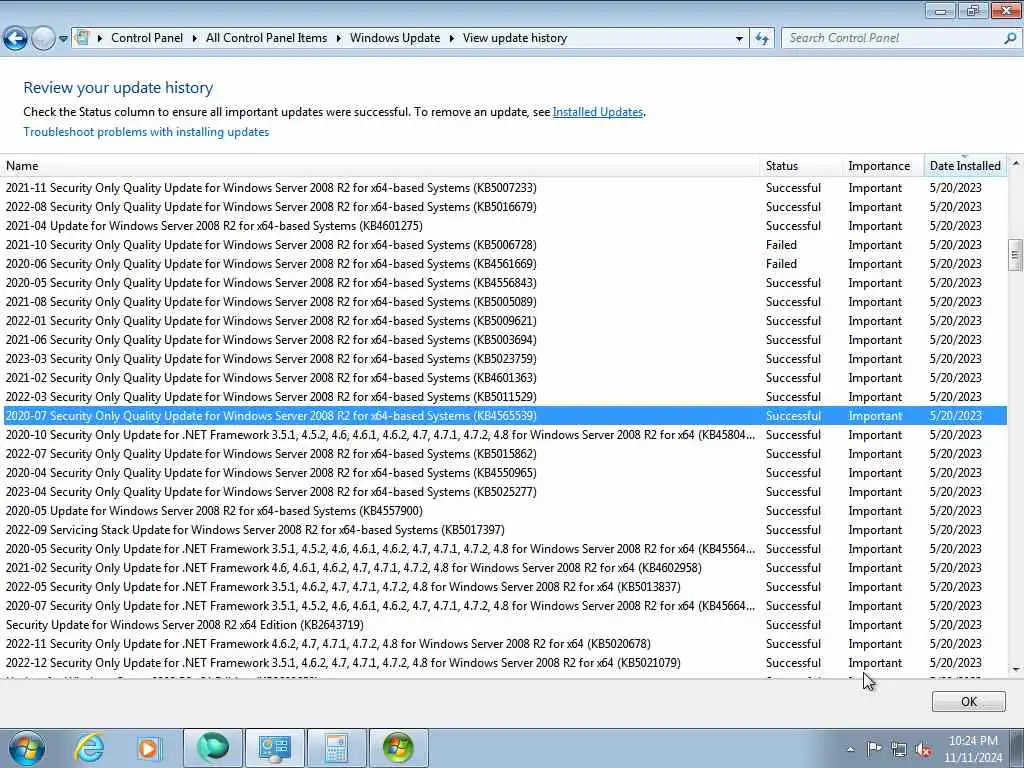1024x768 pixels.
Task: Select the KB4602958 .NET Framework update row
Action: pyautogui.click(x=505, y=568)
